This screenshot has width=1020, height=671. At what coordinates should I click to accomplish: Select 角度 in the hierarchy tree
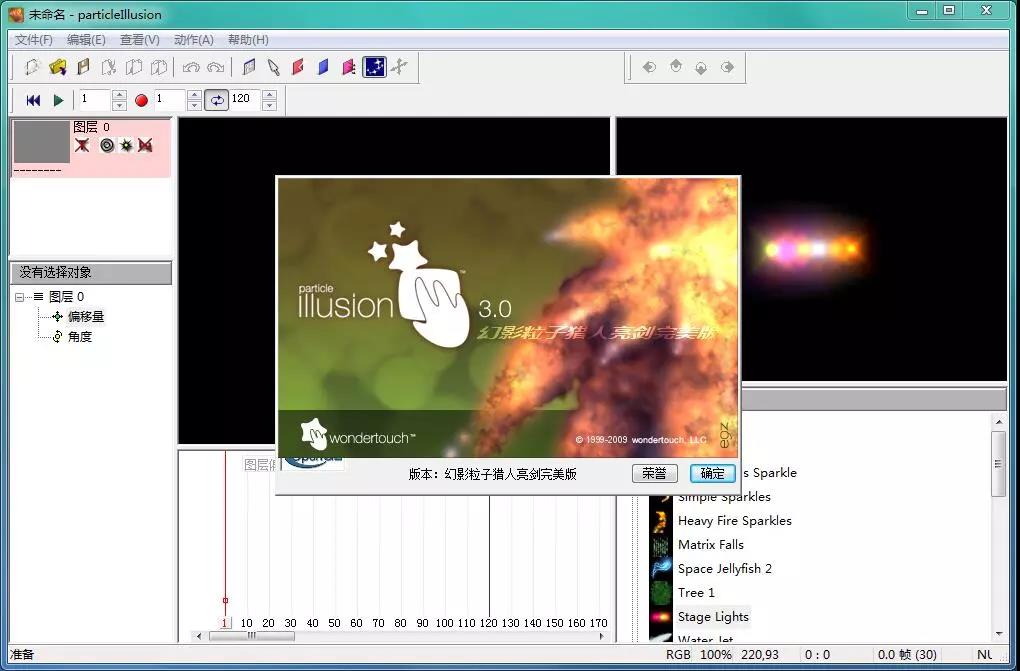click(x=80, y=337)
